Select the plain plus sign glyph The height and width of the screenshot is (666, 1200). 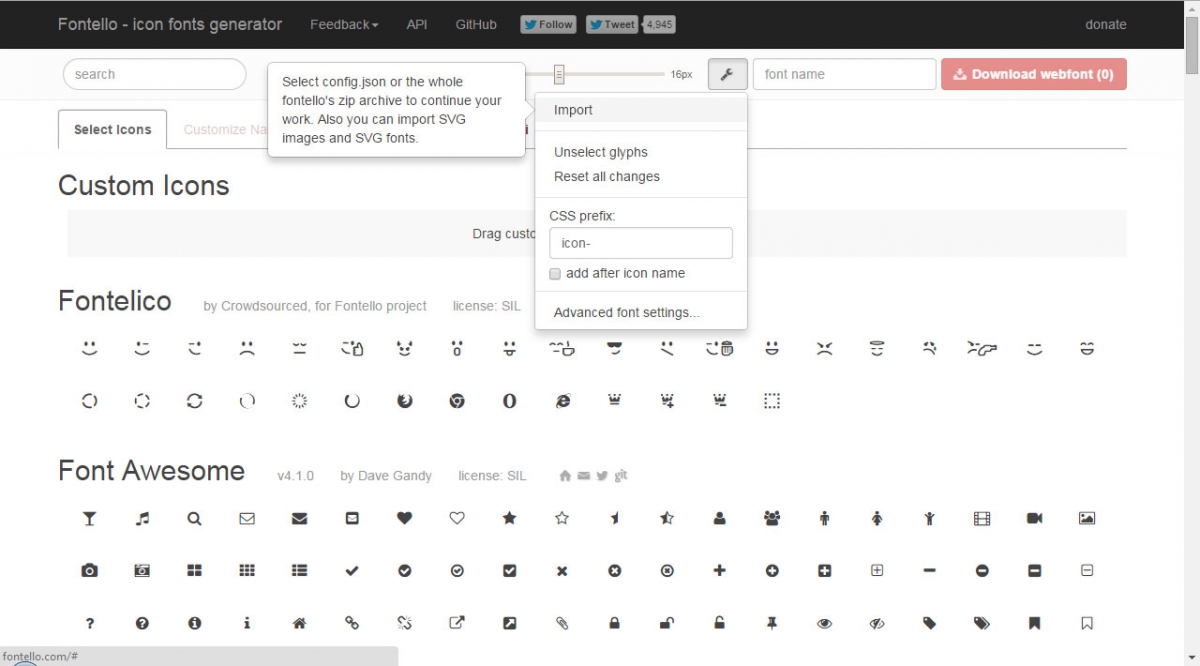[719, 570]
